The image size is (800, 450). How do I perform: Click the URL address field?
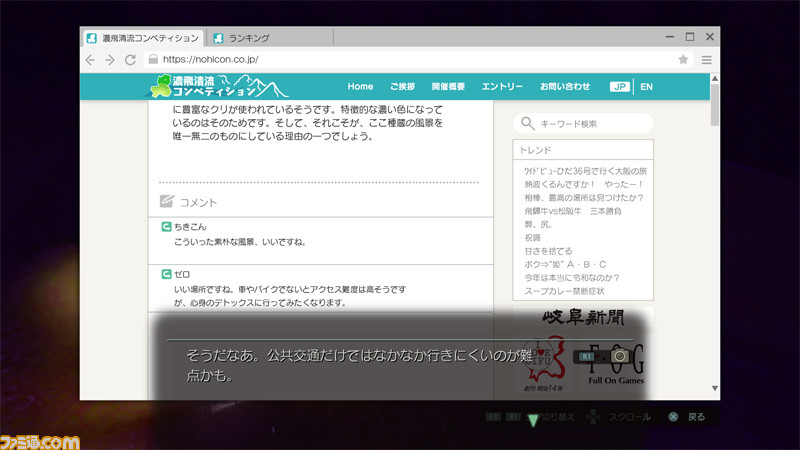point(416,59)
